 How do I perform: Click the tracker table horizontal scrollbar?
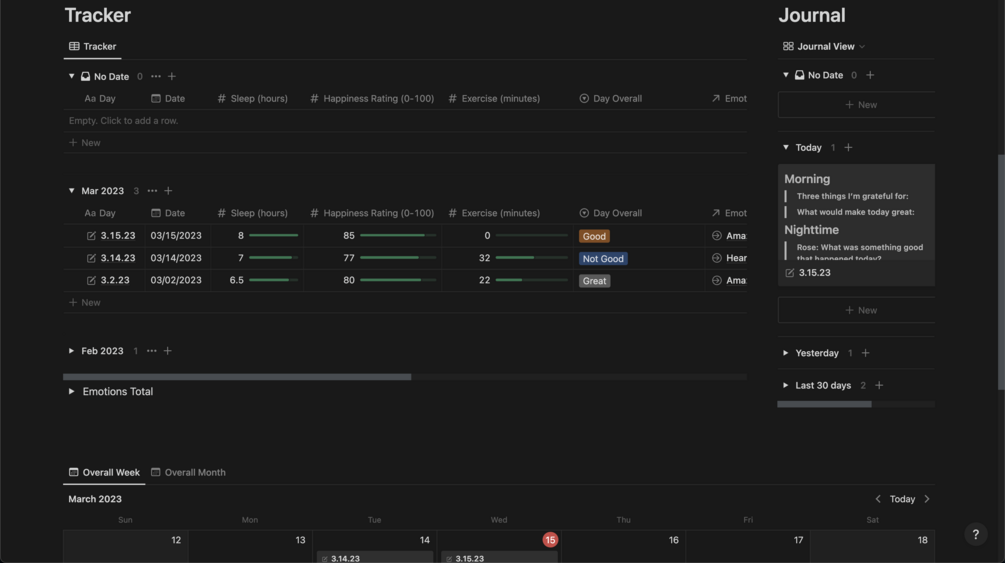tap(237, 377)
